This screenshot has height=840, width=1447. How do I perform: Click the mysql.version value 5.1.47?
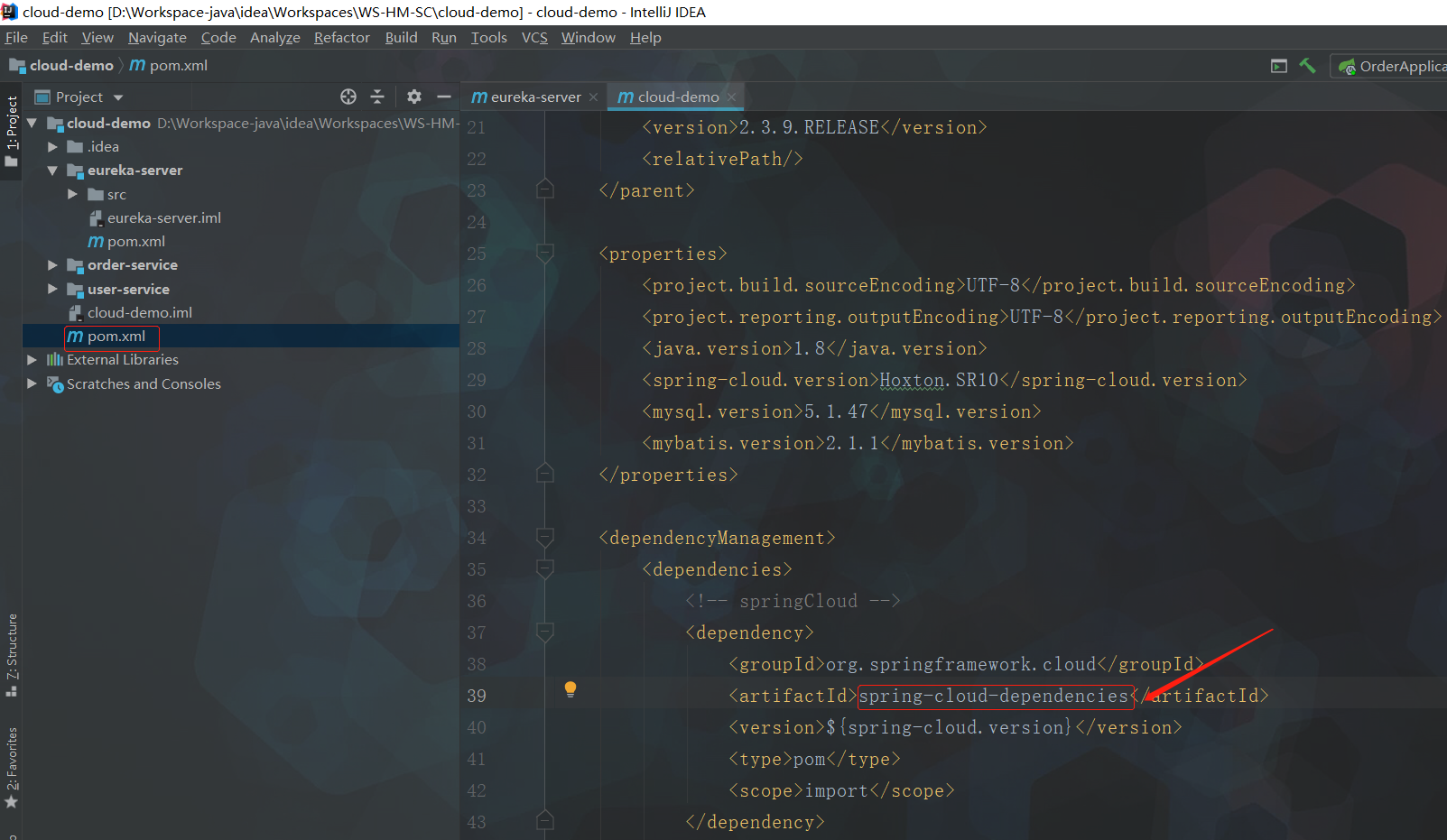tap(836, 411)
